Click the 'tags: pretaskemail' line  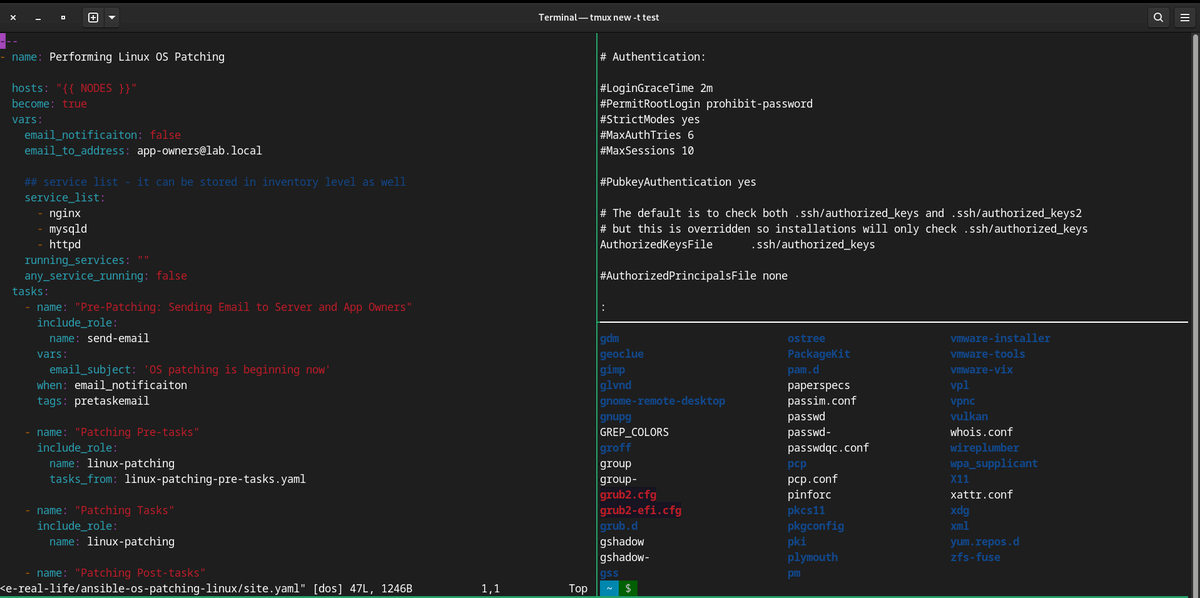[93, 401]
